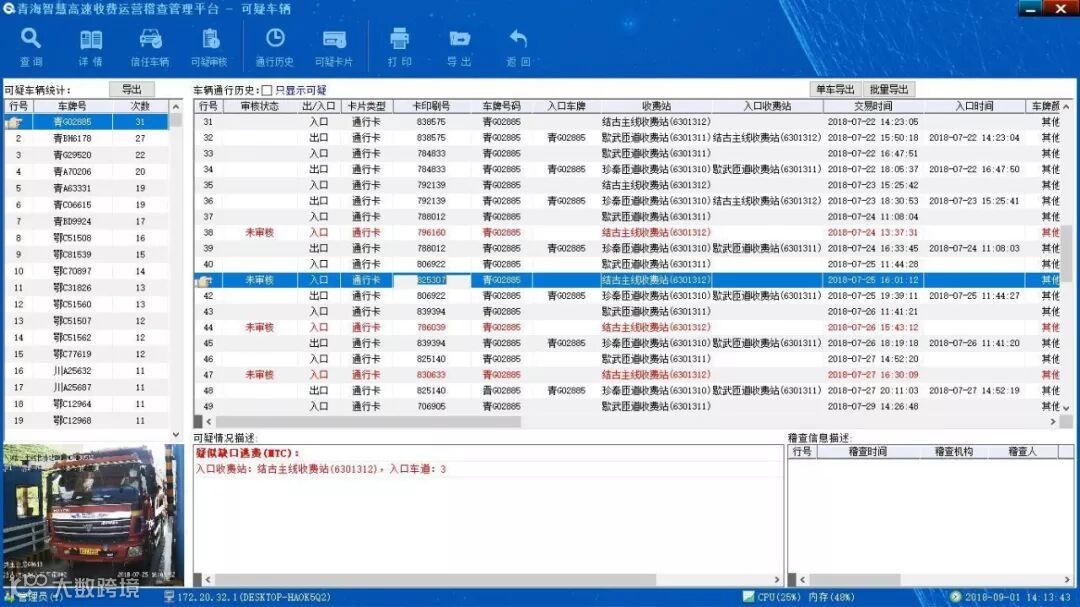Click the highlighted card number field in row 41
The width and height of the screenshot is (1080, 607).
[432, 280]
